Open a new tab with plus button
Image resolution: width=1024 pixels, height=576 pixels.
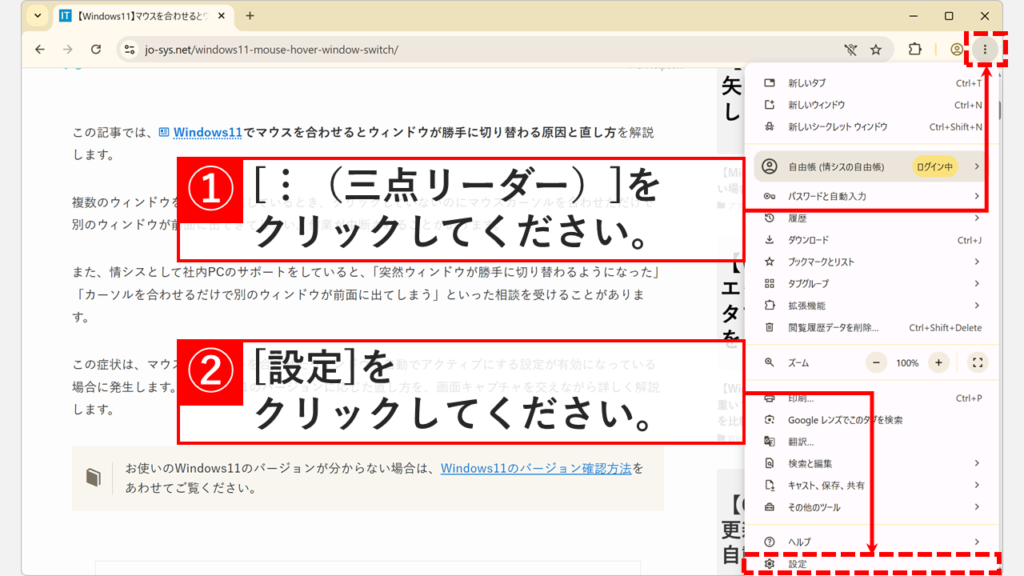[x=250, y=16]
